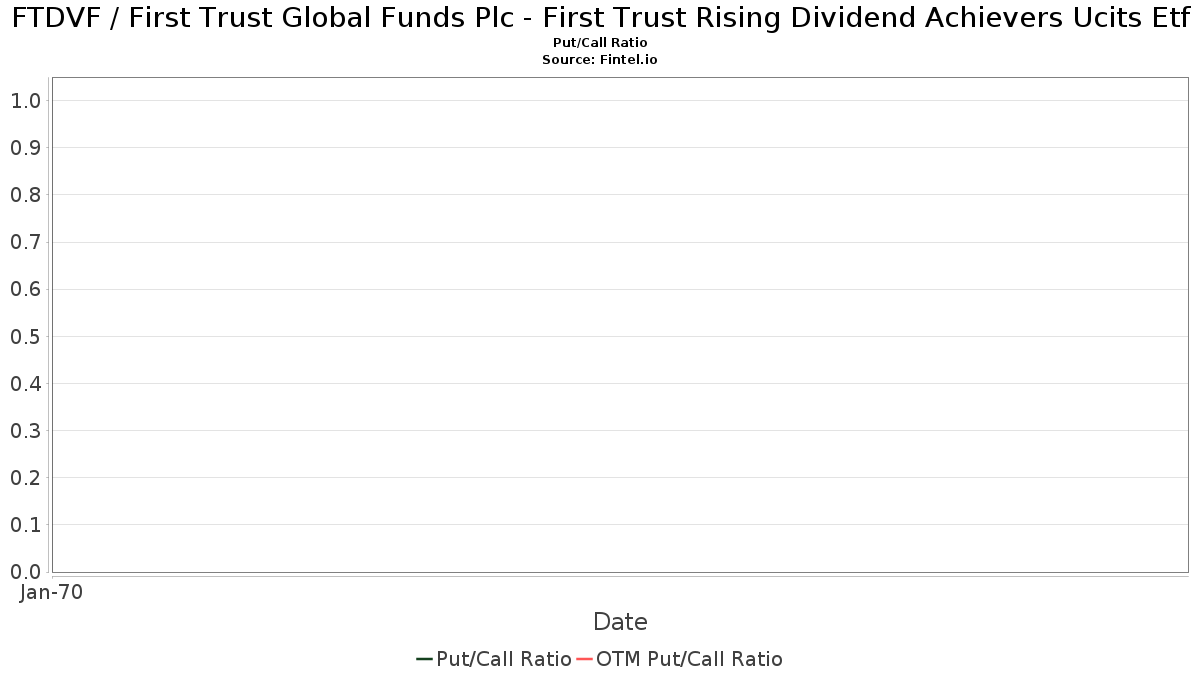1200x675 pixels.
Task: Click the FTDVF chart title
Action: (x=600, y=18)
